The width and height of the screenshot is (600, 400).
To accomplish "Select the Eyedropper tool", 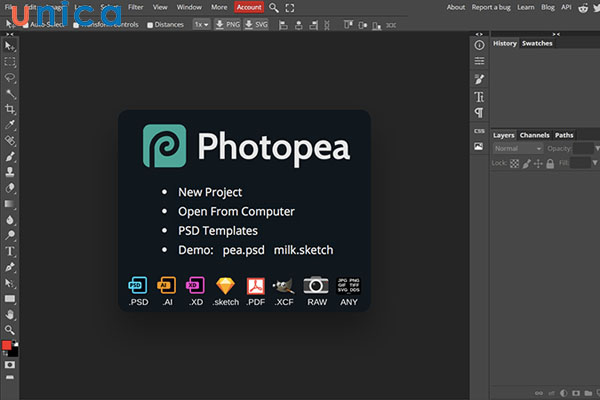I will [10, 125].
